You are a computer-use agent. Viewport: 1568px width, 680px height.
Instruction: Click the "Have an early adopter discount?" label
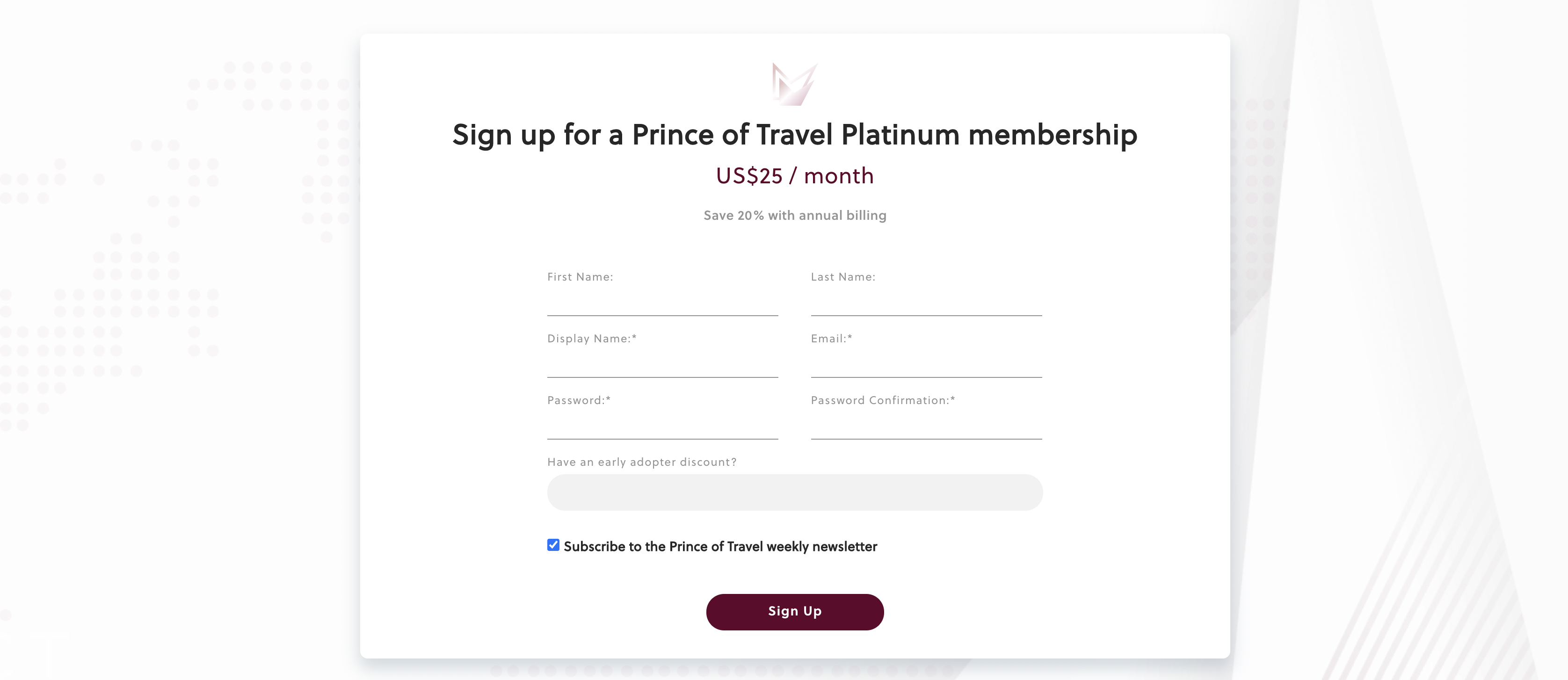(642, 462)
